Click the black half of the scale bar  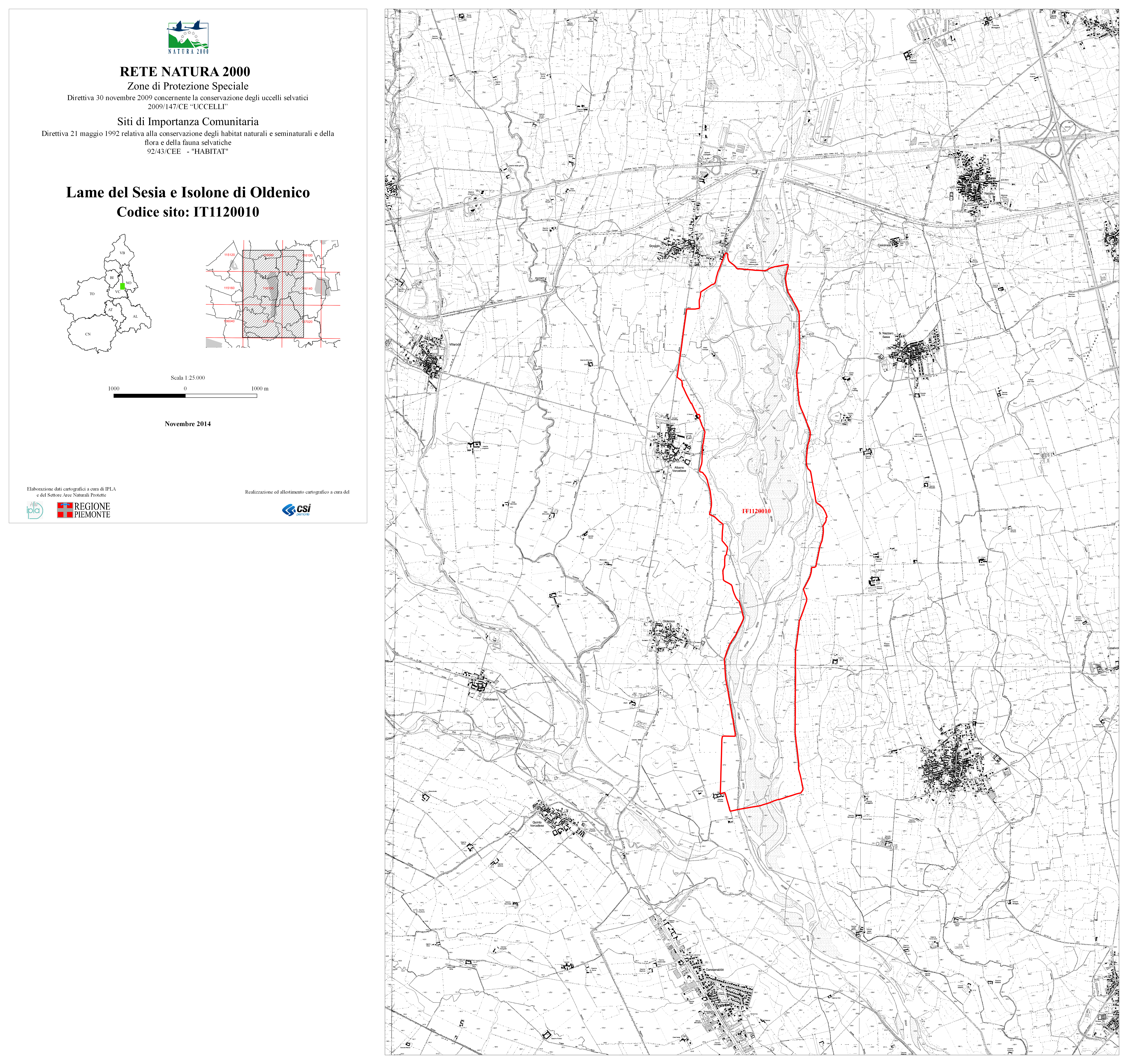point(149,396)
